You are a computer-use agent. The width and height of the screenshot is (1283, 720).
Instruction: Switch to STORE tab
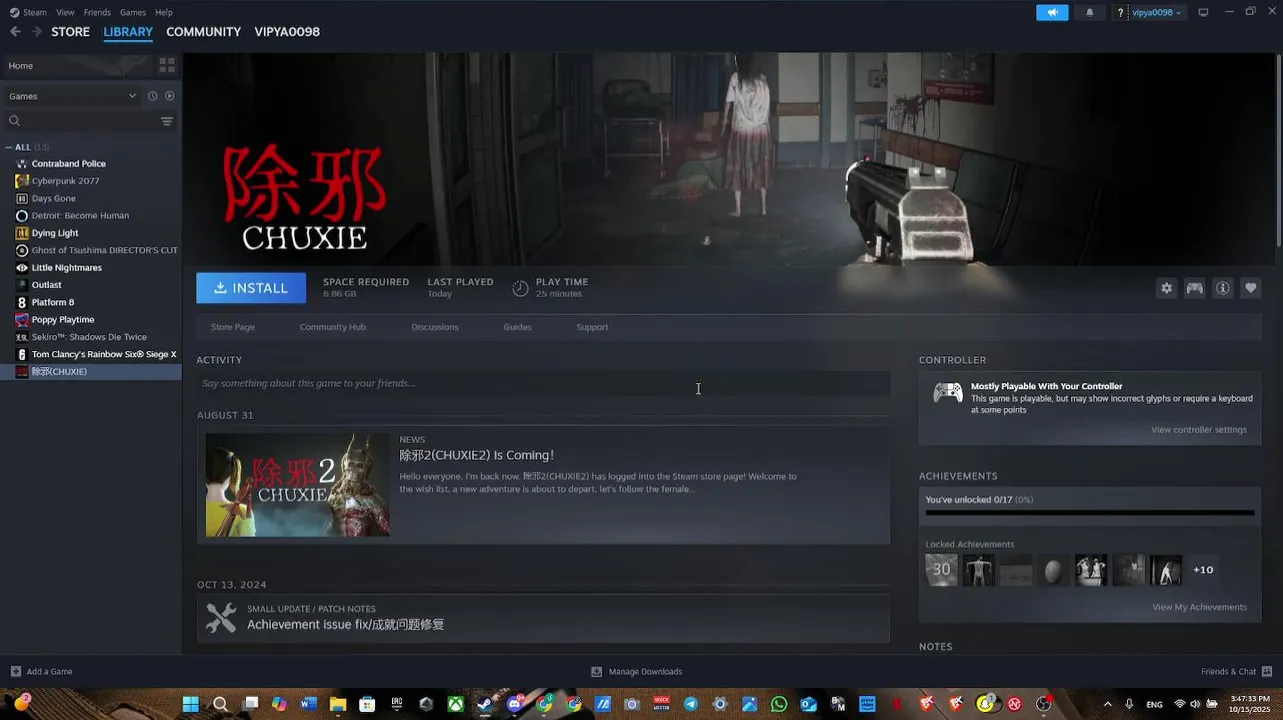(71, 32)
